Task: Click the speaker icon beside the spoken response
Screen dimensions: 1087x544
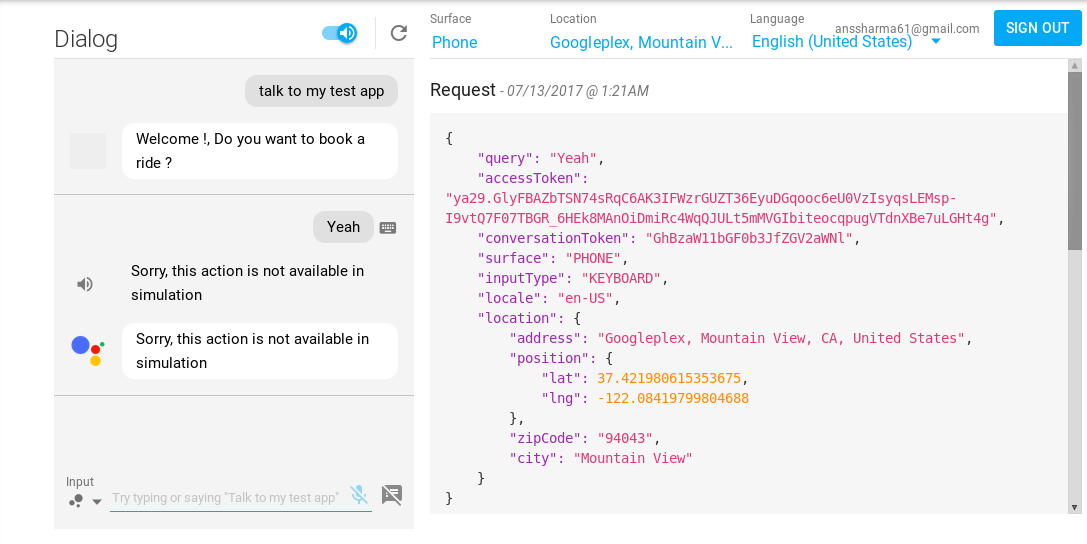Action: pos(85,284)
